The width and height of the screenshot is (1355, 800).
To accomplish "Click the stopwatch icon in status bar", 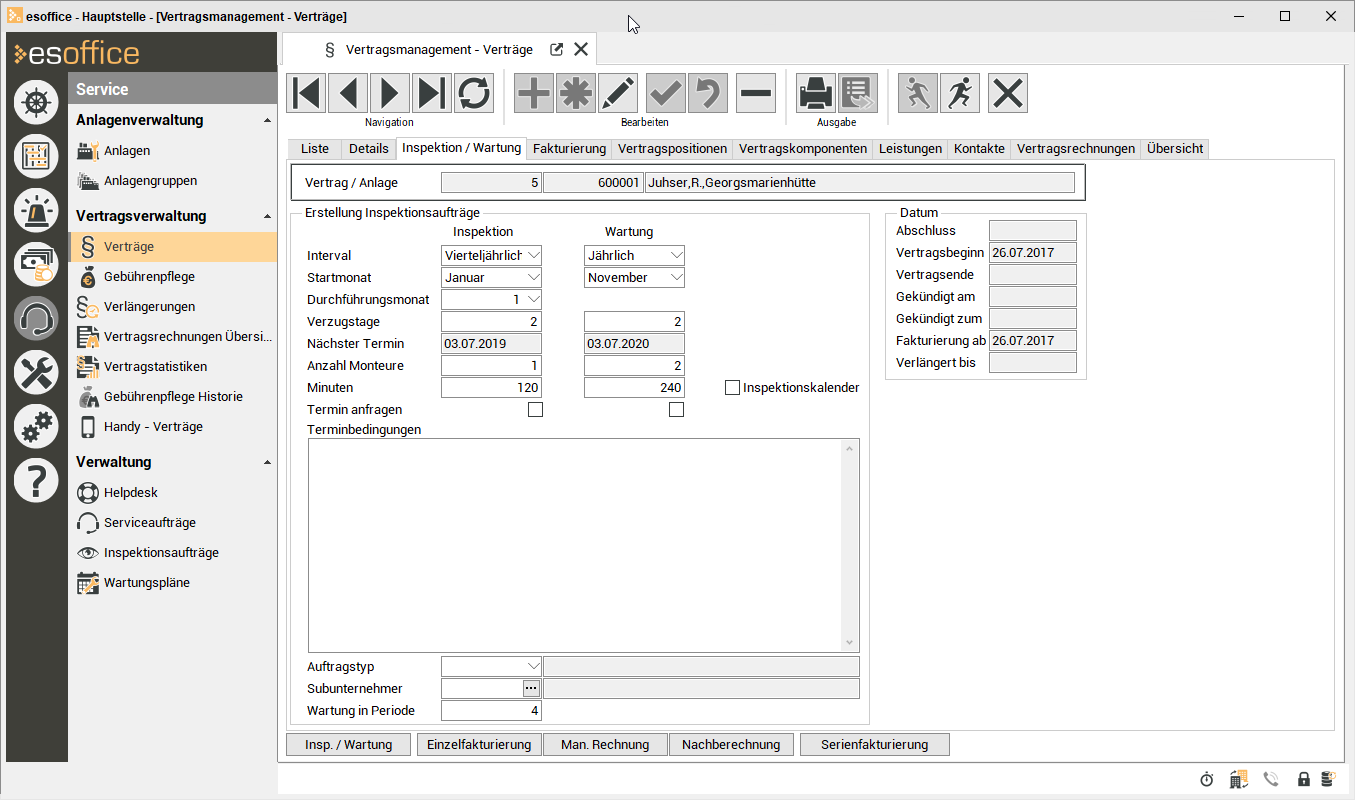I will coord(1207,779).
